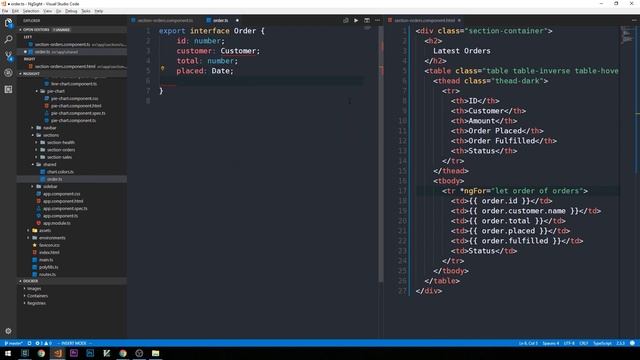Screen dimensions: 640x360
Task: Open the Edit menu
Action: (15, 11)
